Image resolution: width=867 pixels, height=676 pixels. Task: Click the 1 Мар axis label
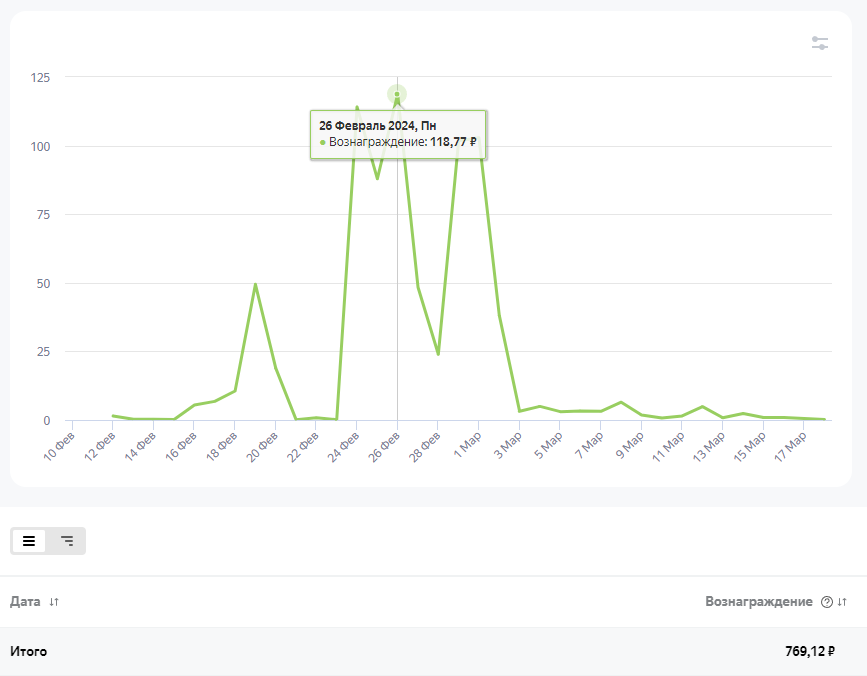click(468, 444)
